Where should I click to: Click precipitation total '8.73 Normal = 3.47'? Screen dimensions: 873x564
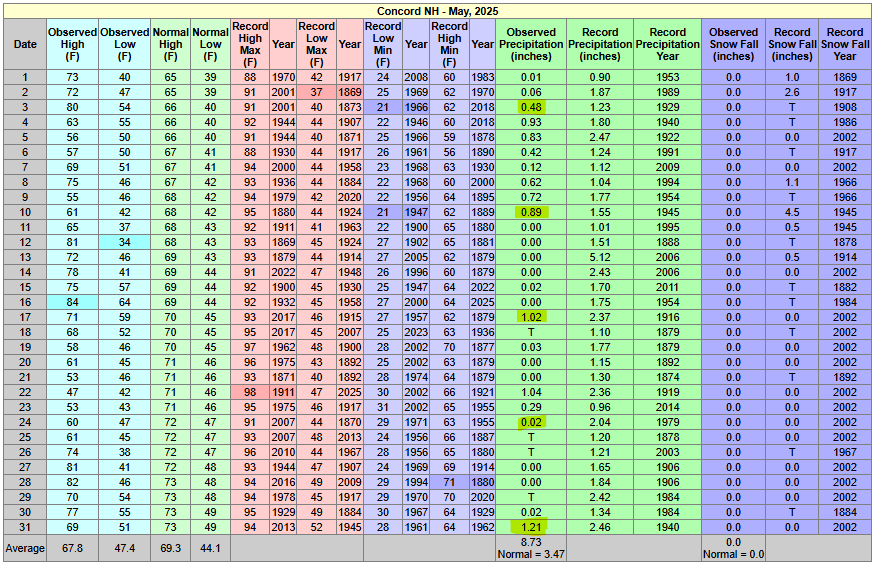coord(531,548)
